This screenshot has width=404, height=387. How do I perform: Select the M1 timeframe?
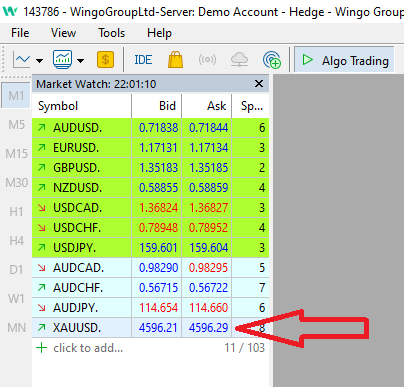coord(16,96)
